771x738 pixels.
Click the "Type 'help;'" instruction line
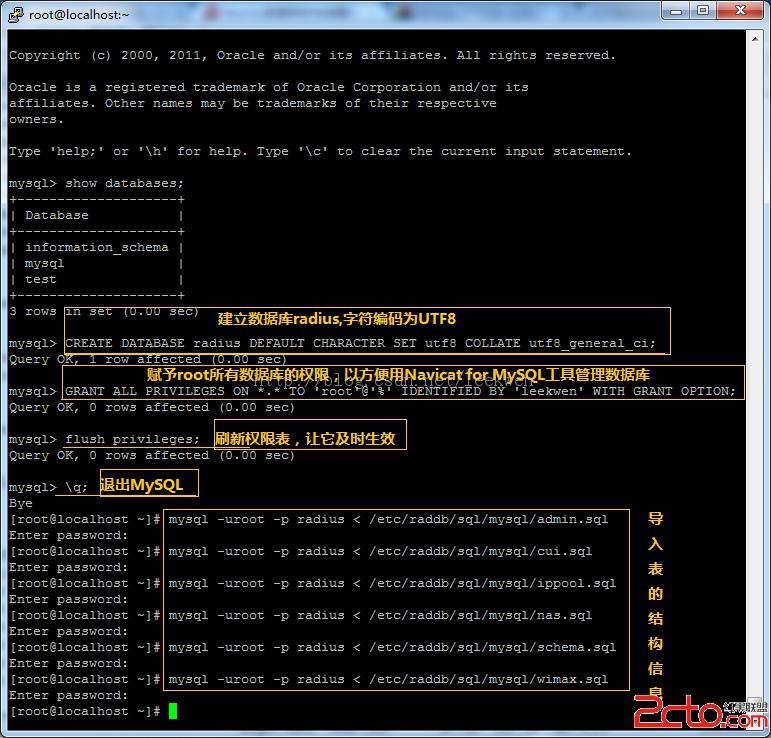point(320,151)
